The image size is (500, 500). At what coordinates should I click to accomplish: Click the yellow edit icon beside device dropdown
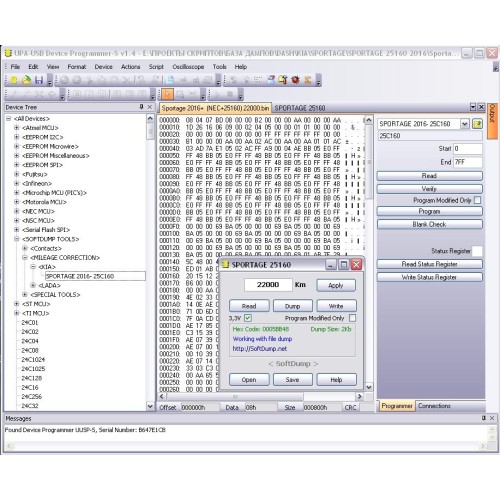point(477,124)
